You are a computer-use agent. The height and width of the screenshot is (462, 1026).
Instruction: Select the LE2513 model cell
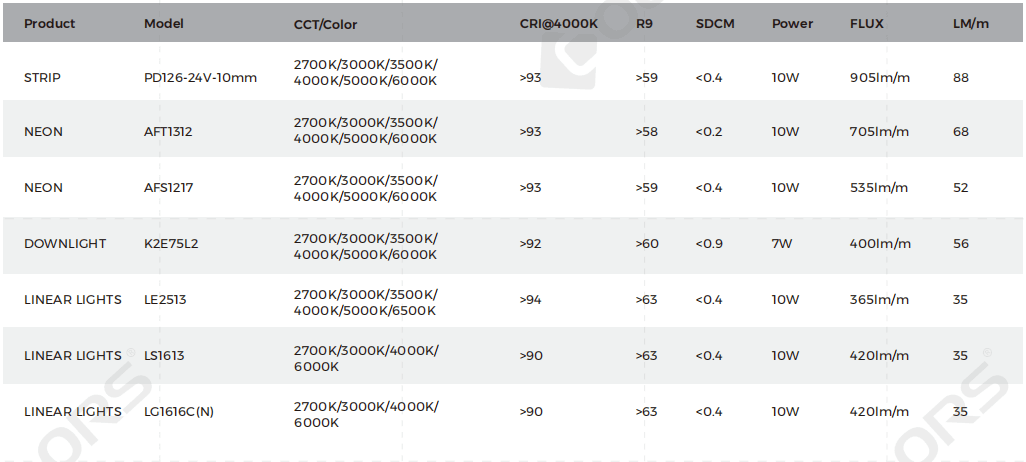coord(165,300)
